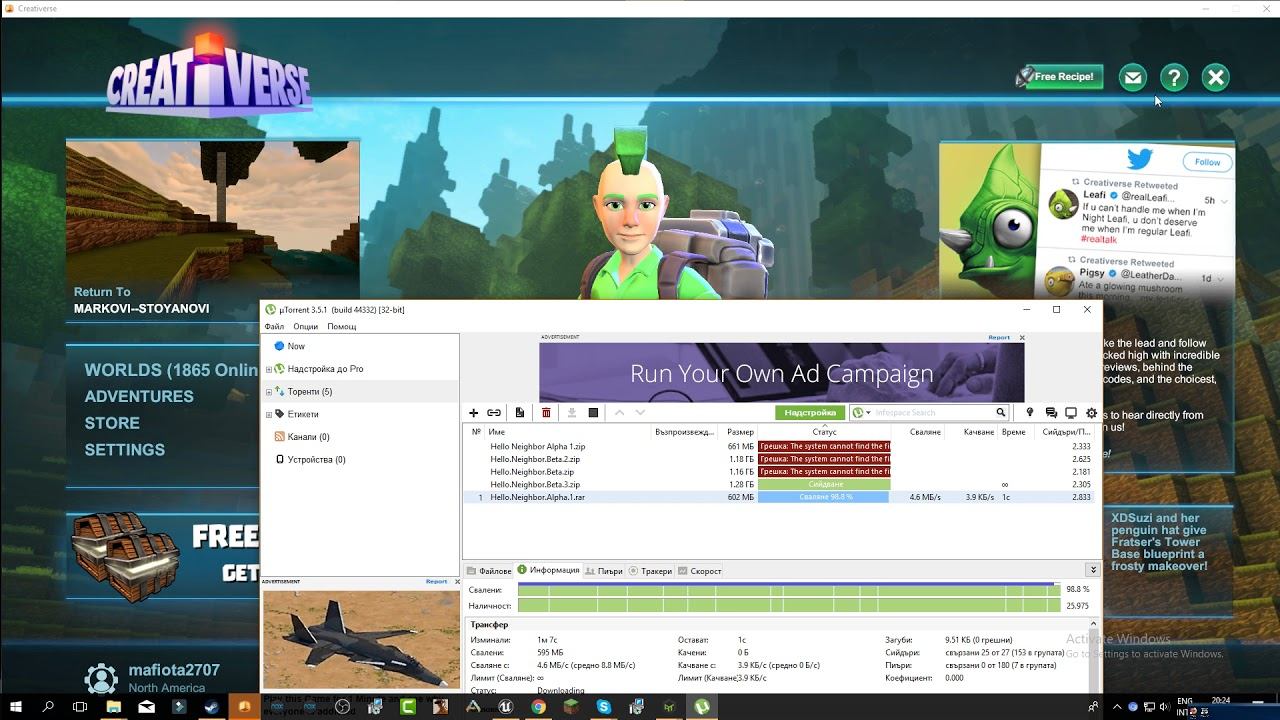Open µTorrent preferences gear icon

pyautogui.click(x=1091, y=413)
